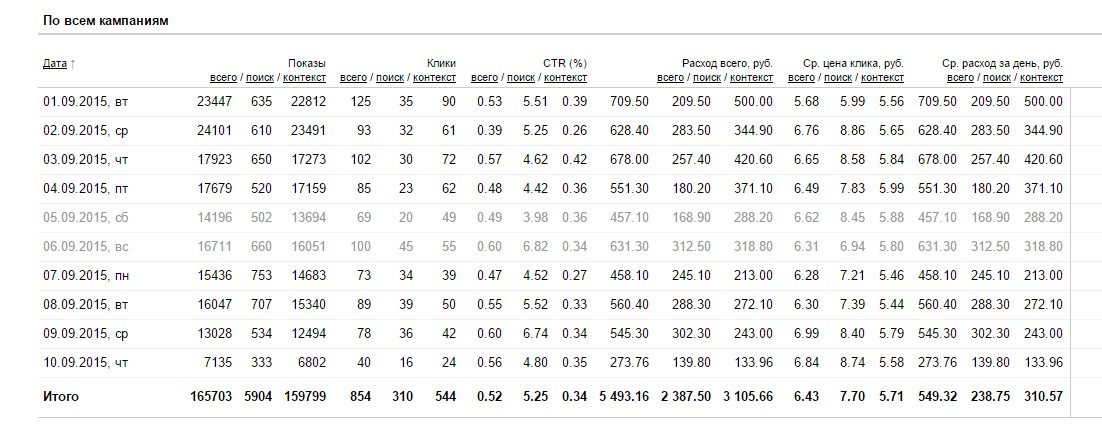This screenshot has height=440, width=1102.
Task: Sort by контекст under Расход всего, руб.
Action: pos(752,77)
